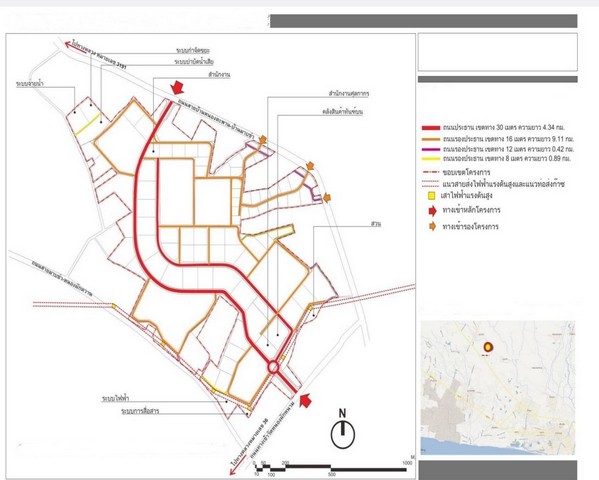Click the สวน label on the map
The width and height of the screenshot is (599, 480).
coord(375,224)
